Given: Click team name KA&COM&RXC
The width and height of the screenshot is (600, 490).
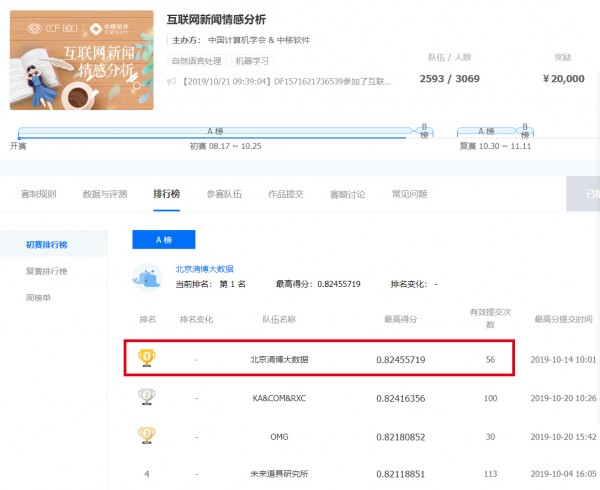Looking at the screenshot, I should coord(279,398).
